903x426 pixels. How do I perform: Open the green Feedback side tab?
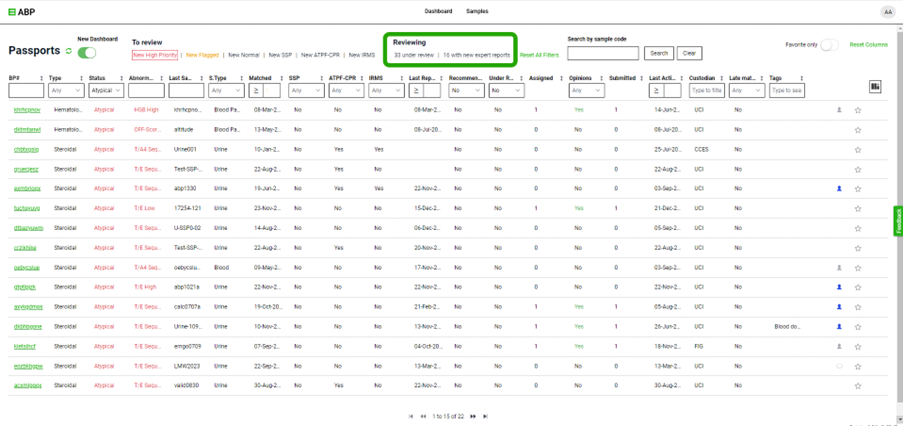coord(898,220)
